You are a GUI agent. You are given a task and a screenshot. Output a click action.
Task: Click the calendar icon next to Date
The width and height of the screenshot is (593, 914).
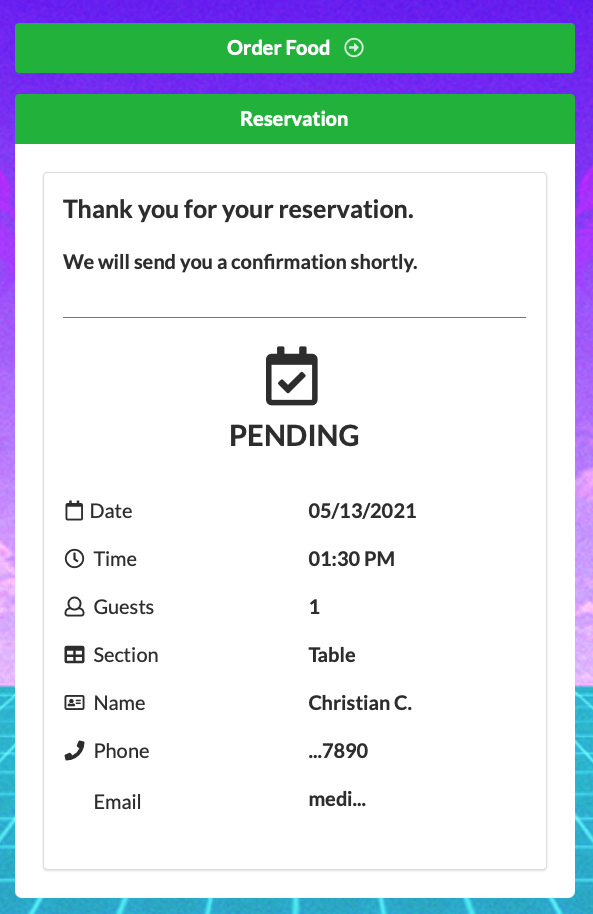click(x=74, y=511)
